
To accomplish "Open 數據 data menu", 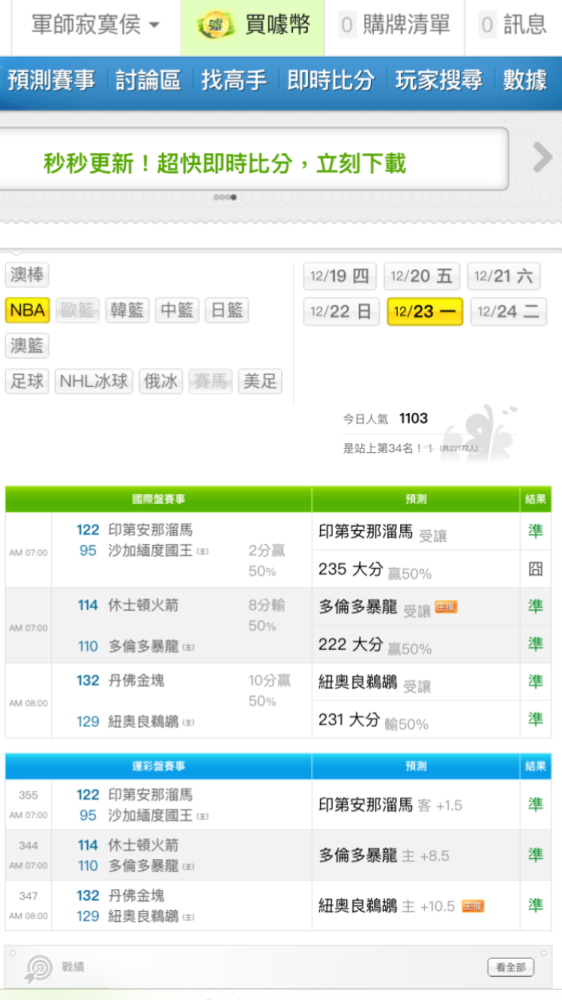I will click(526, 81).
